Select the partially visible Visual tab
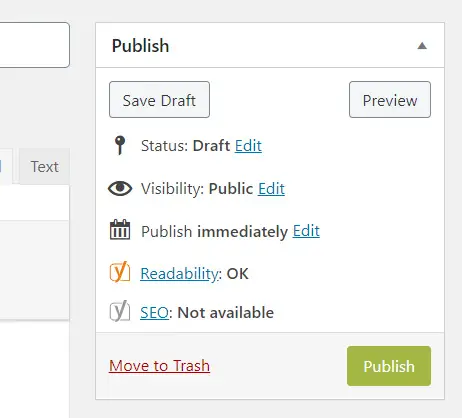 (x=6, y=166)
